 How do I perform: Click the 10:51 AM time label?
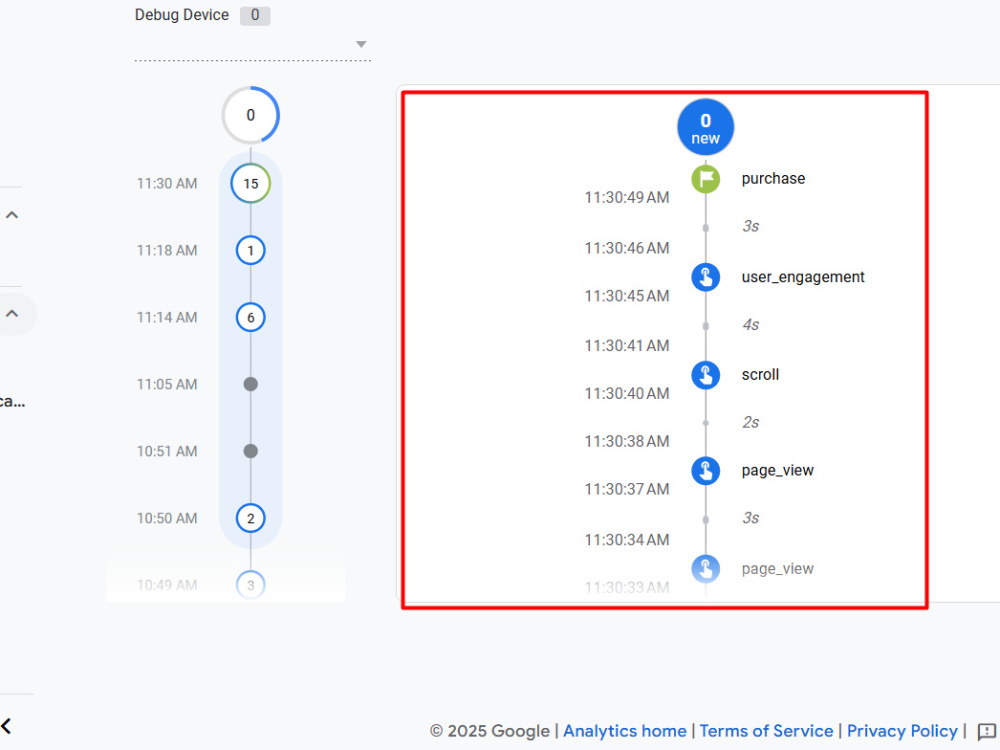(166, 452)
